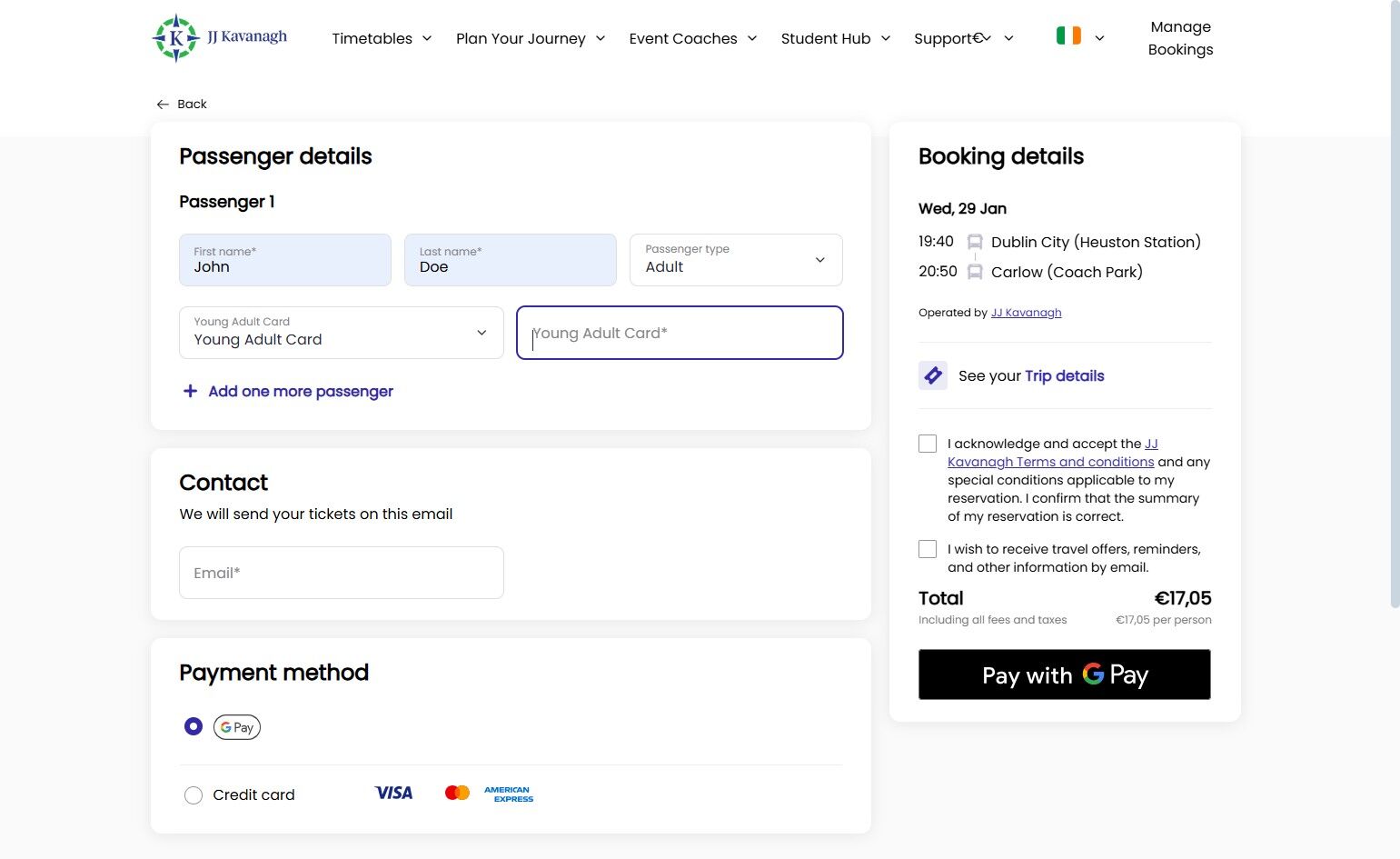Click the ticket icon beside Trip details
The width and height of the screenshot is (1400, 859).
933,375
